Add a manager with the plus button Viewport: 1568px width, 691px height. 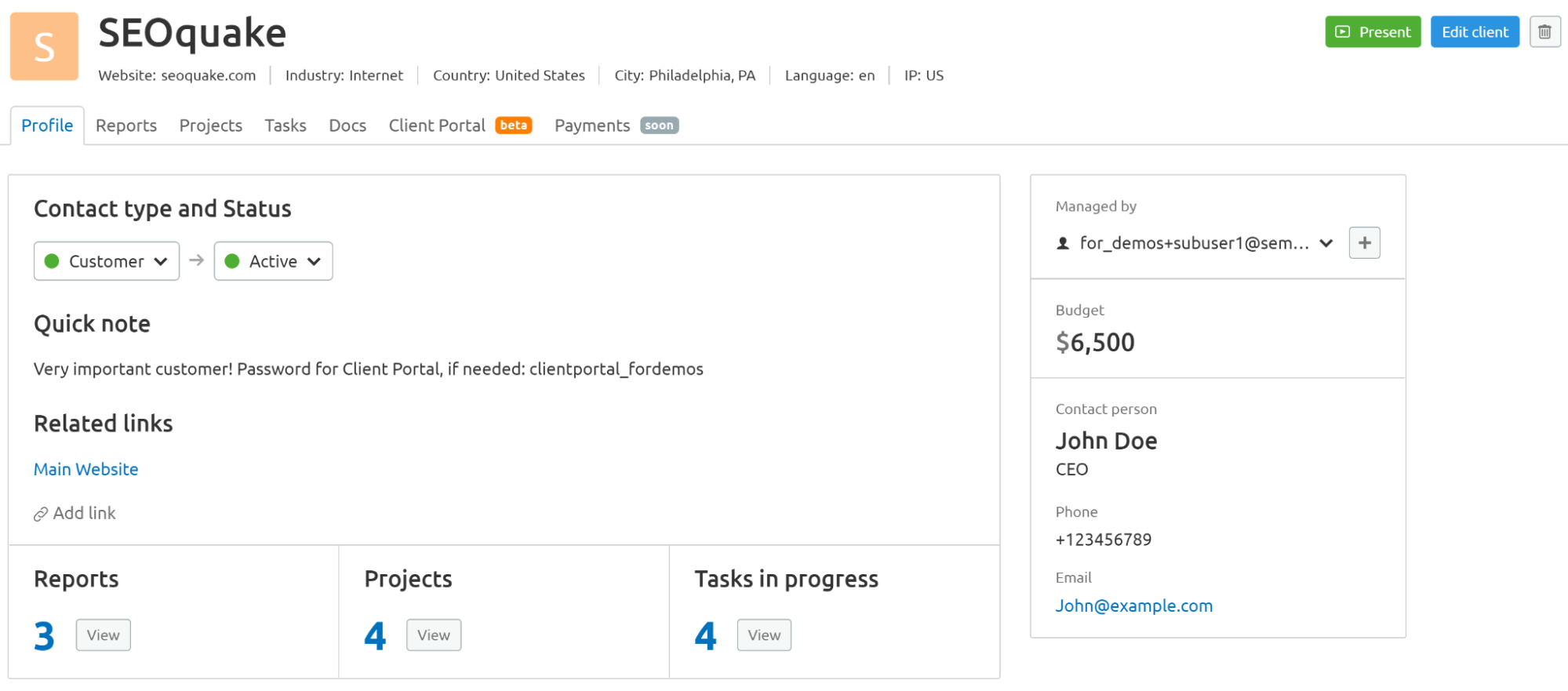click(x=1364, y=243)
